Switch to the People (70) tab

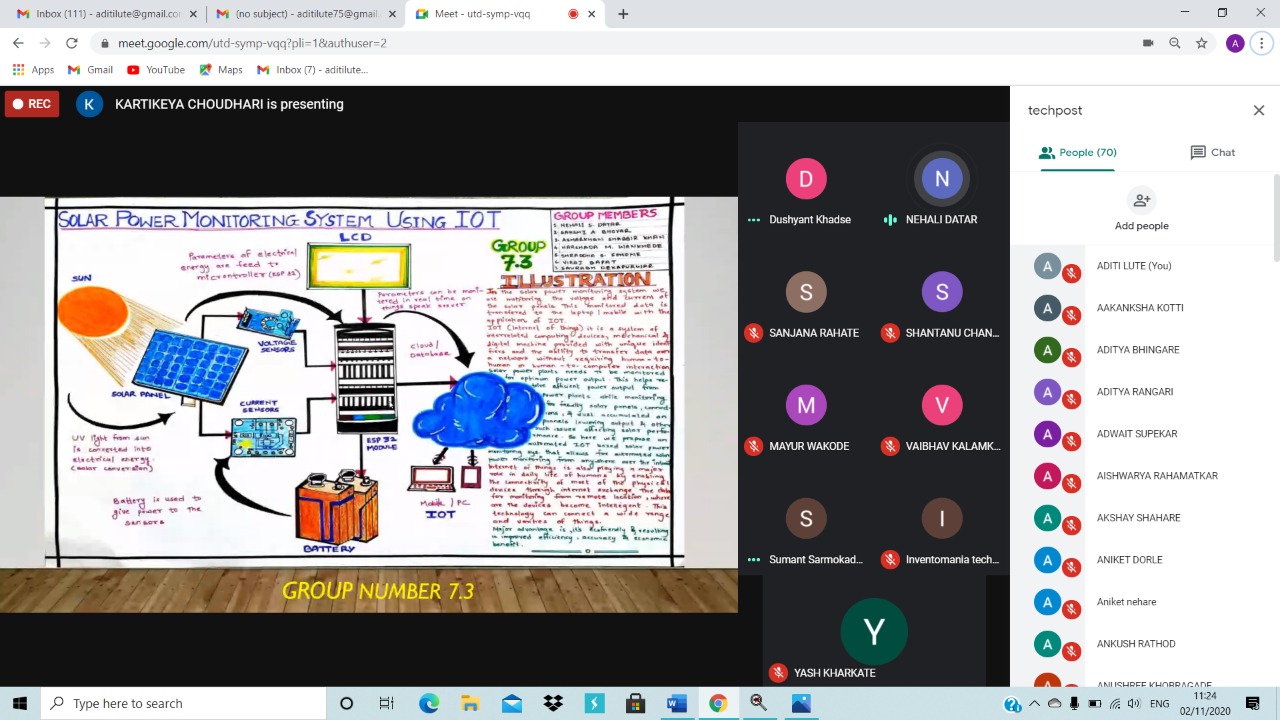(1078, 153)
